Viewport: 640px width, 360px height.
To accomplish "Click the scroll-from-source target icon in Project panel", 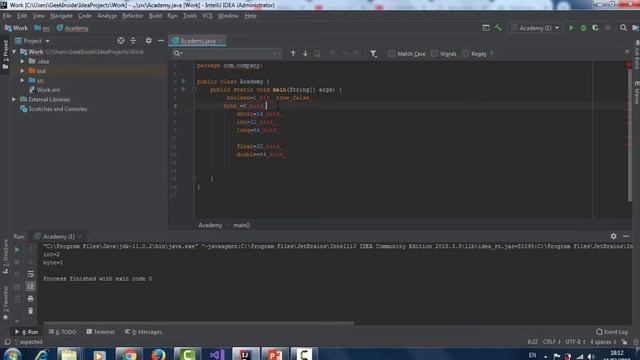I will coord(121,40).
